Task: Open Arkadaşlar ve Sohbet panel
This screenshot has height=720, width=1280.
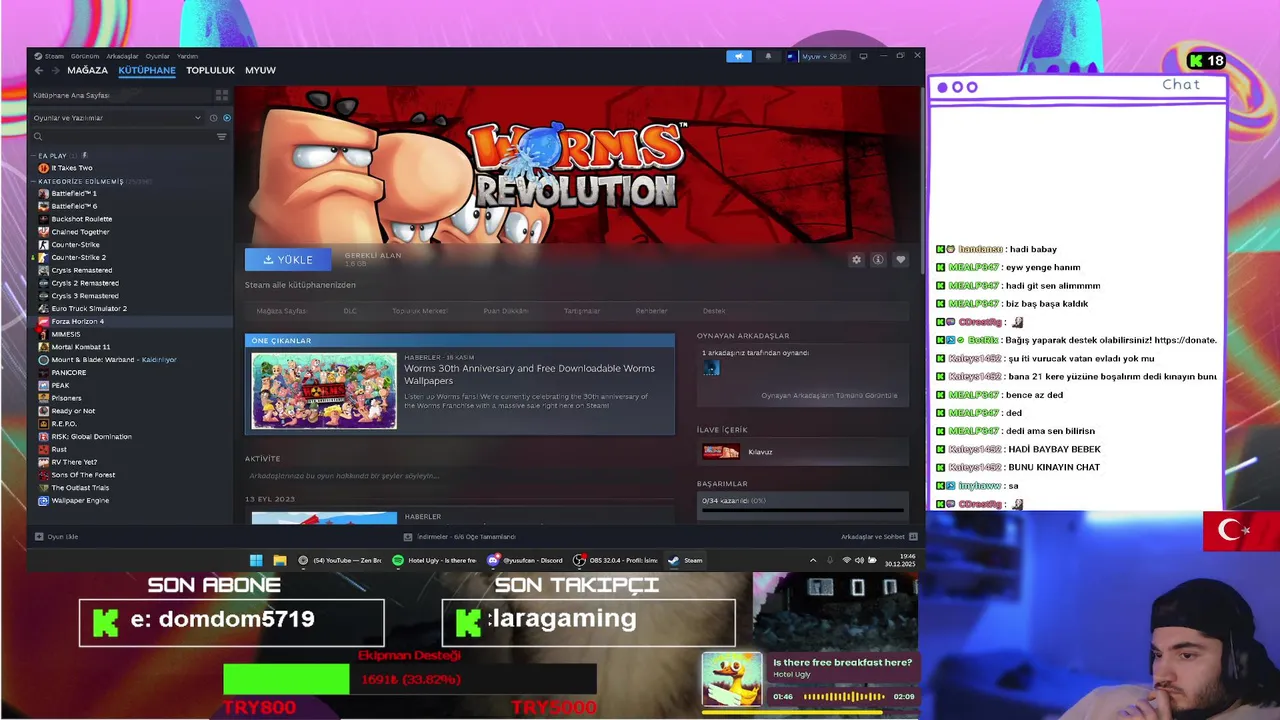Action: click(879, 537)
